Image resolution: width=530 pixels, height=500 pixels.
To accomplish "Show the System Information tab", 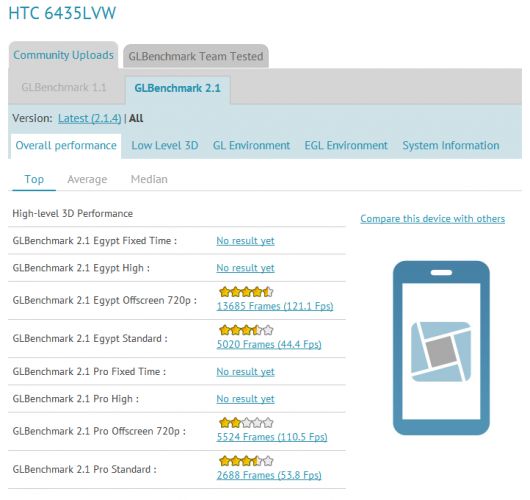I will pos(451,146).
